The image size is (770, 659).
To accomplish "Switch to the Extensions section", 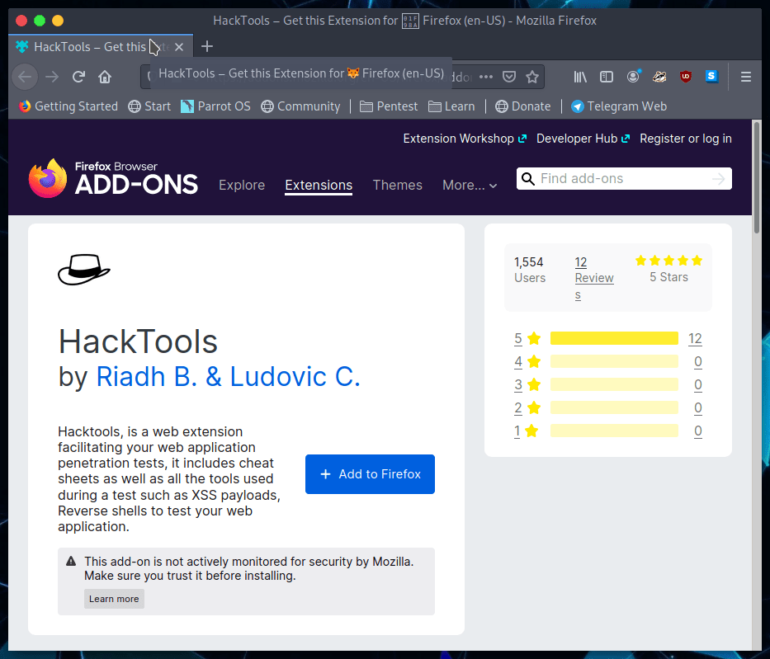I will [319, 185].
